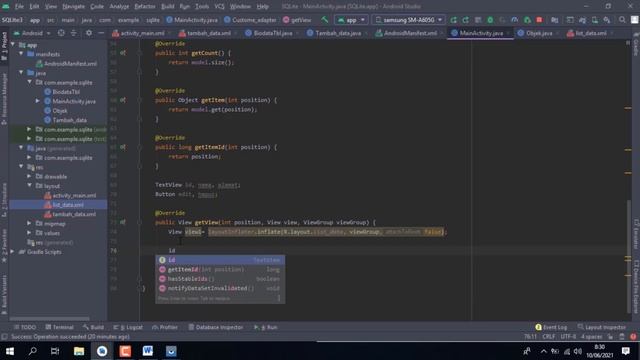640x360 pixels.
Task: Click CRLF line separator in status bar
Action: tap(549, 337)
